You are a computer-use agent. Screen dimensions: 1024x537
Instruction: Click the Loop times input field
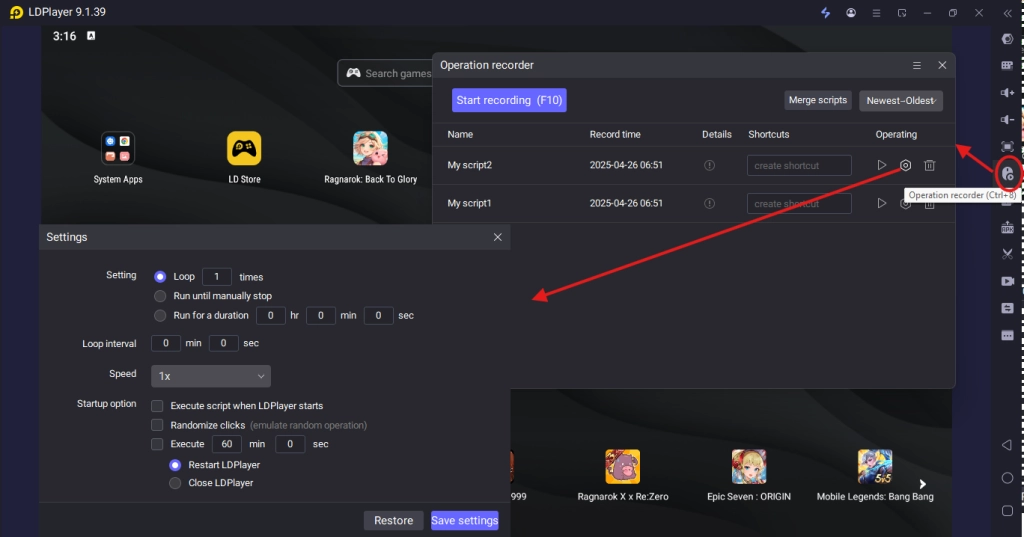[217, 277]
